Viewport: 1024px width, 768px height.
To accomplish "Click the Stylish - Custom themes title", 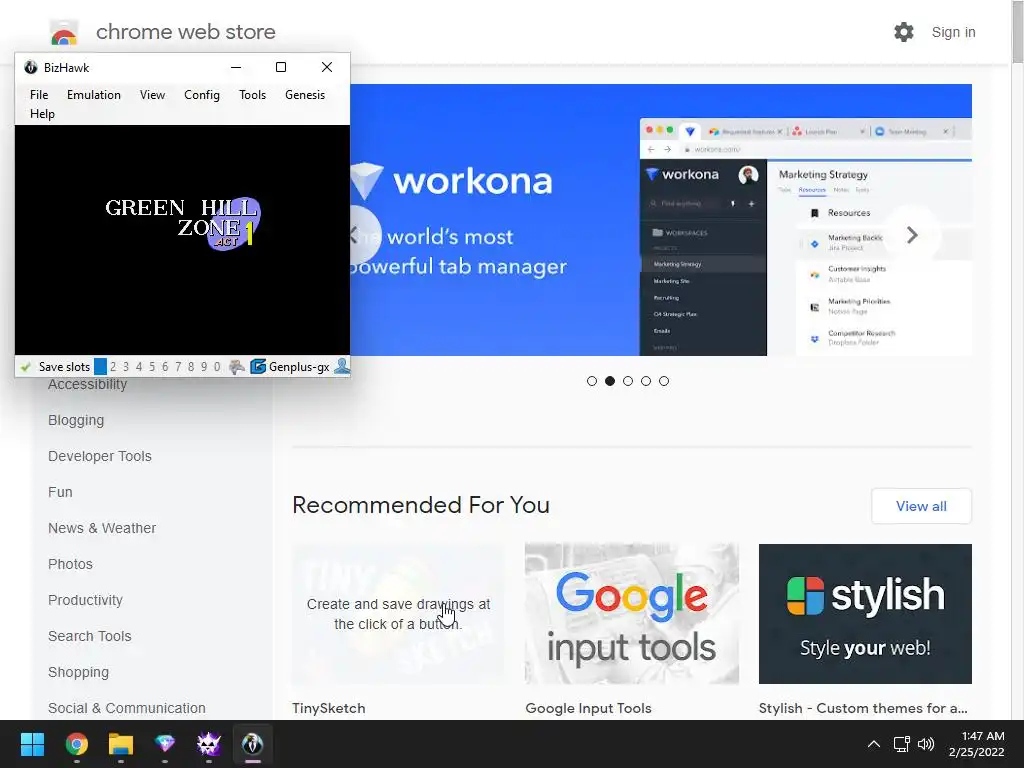I will [x=863, y=709].
